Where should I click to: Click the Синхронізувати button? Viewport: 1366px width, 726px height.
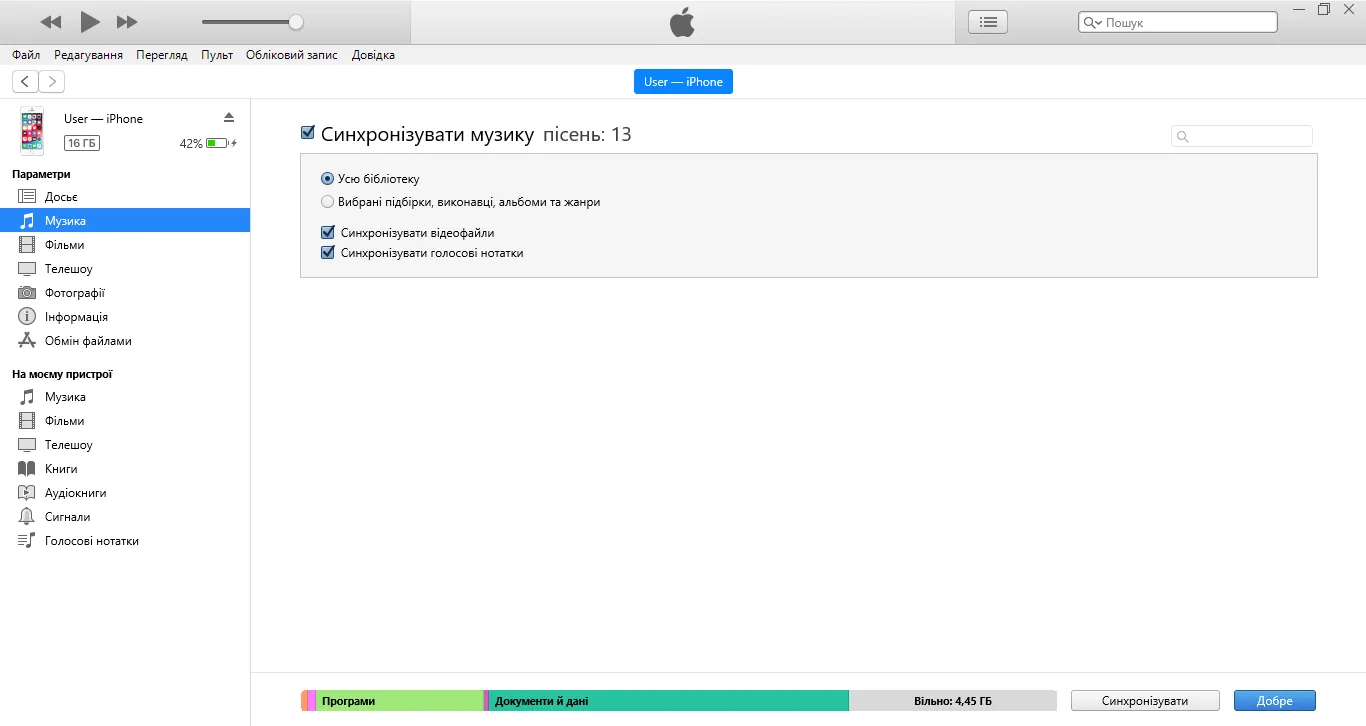click(x=1144, y=701)
